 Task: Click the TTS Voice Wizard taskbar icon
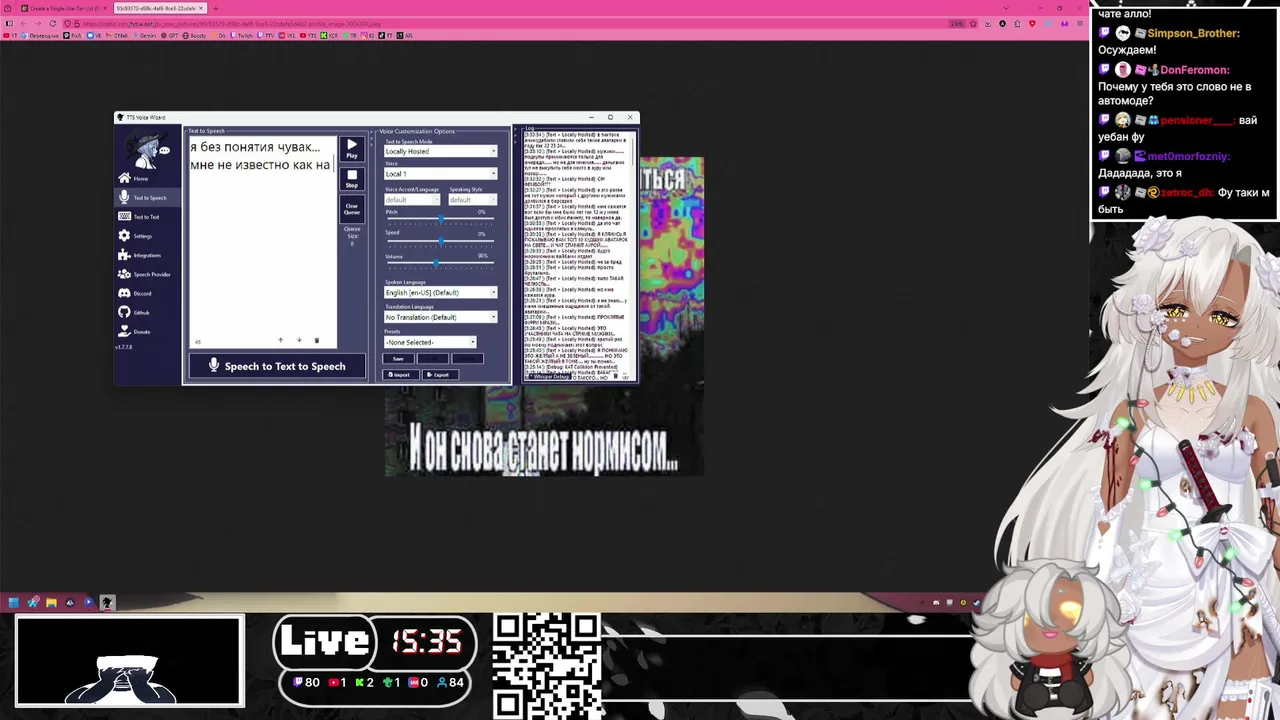click(x=107, y=602)
